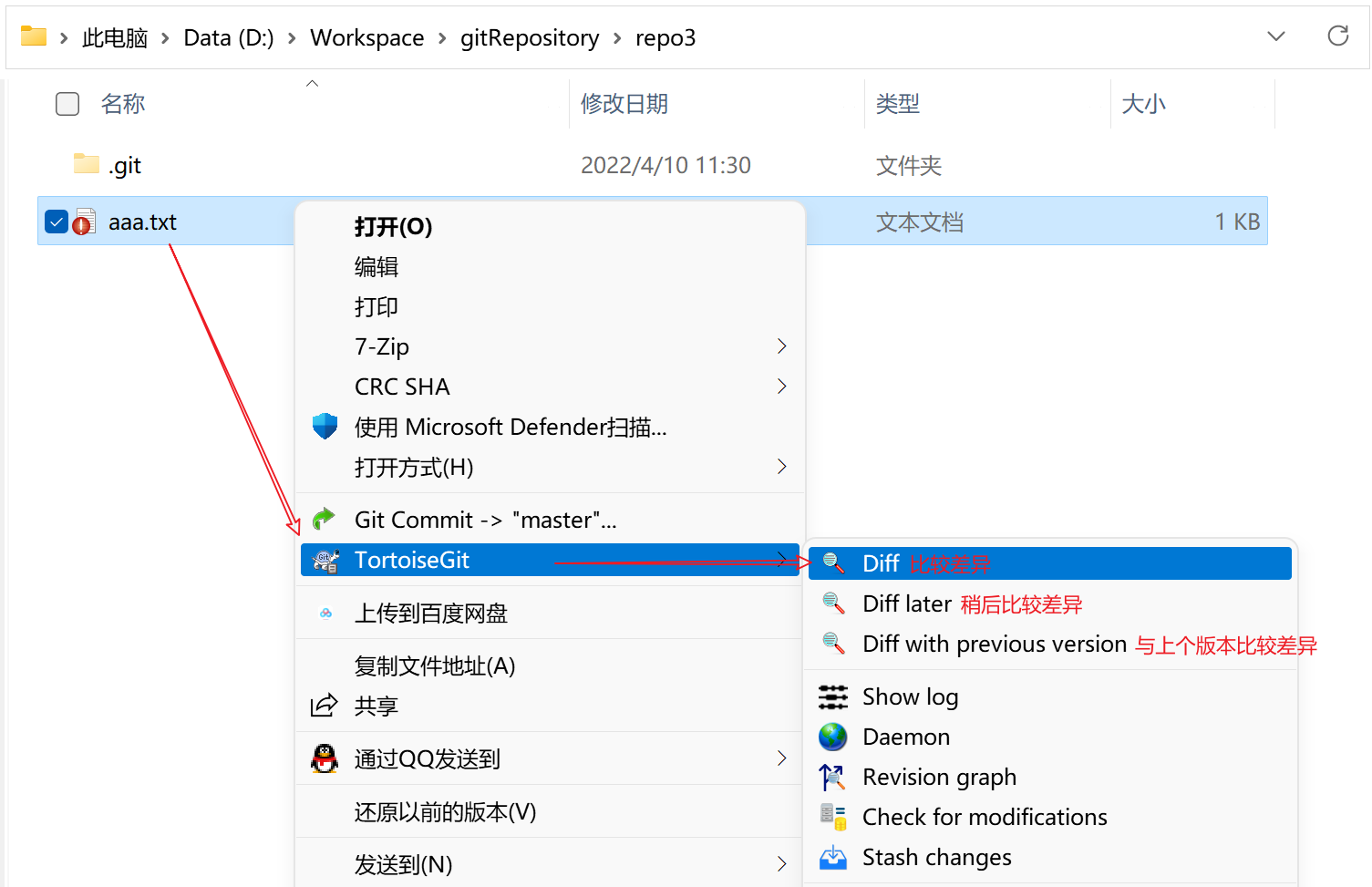This screenshot has height=887, width=1372.
Task: Click the Show log icon
Action: pyautogui.click(x=832, y=697)
